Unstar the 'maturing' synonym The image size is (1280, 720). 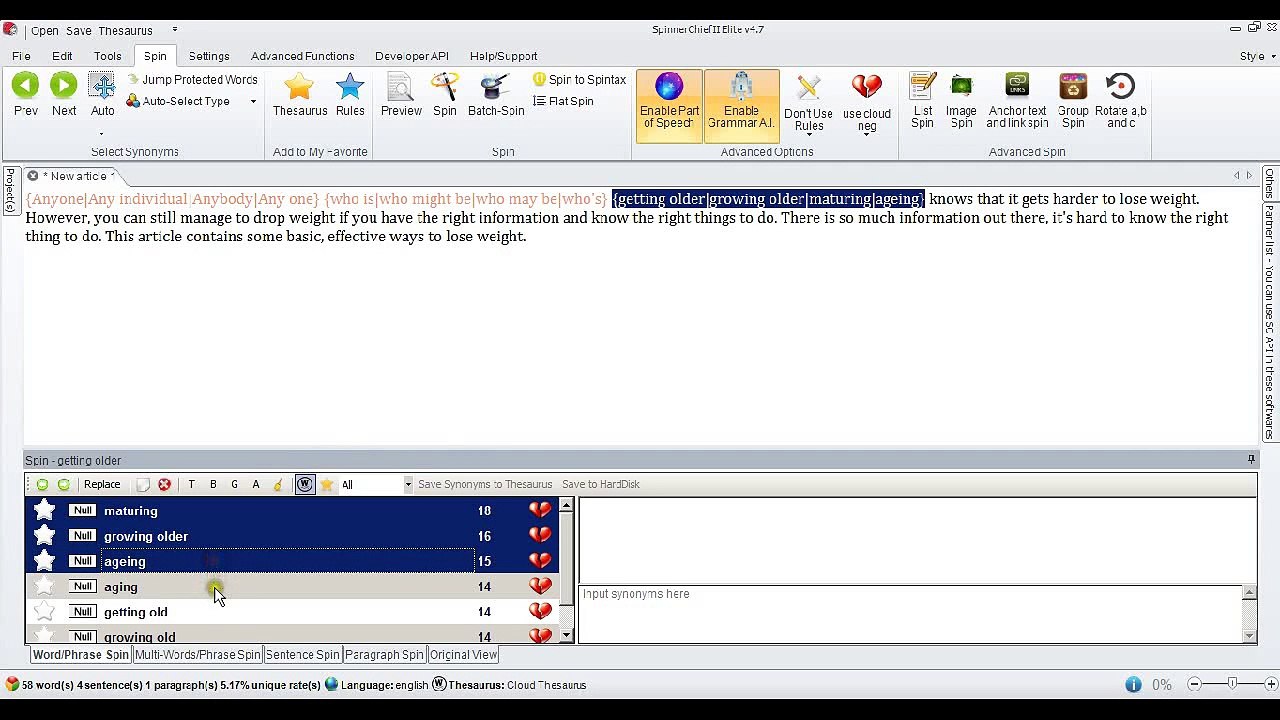click(44, 510)
